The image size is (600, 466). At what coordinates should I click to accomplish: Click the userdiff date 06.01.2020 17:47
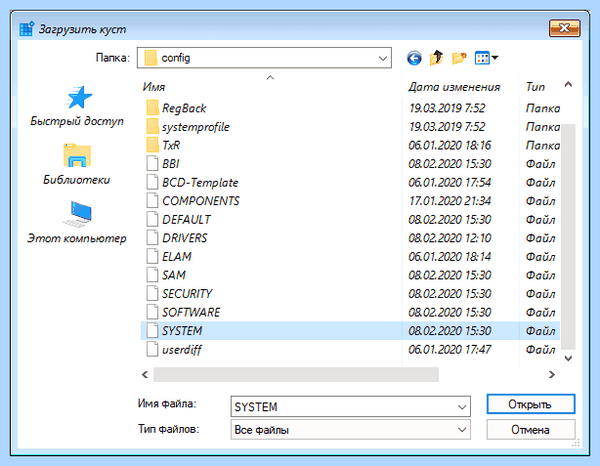pos(450,349)
